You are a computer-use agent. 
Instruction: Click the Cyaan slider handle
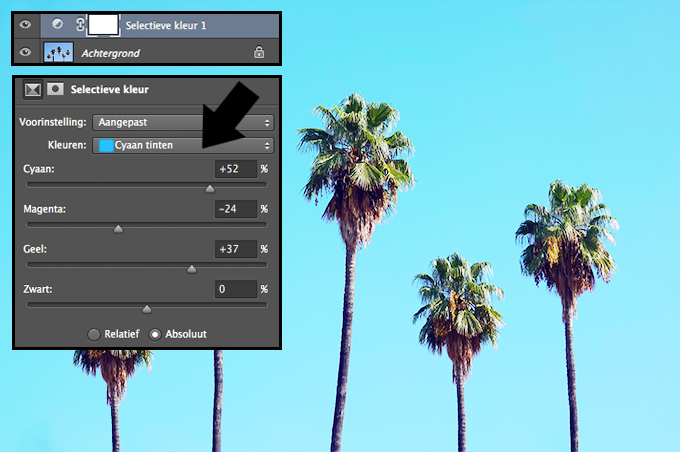210,189
